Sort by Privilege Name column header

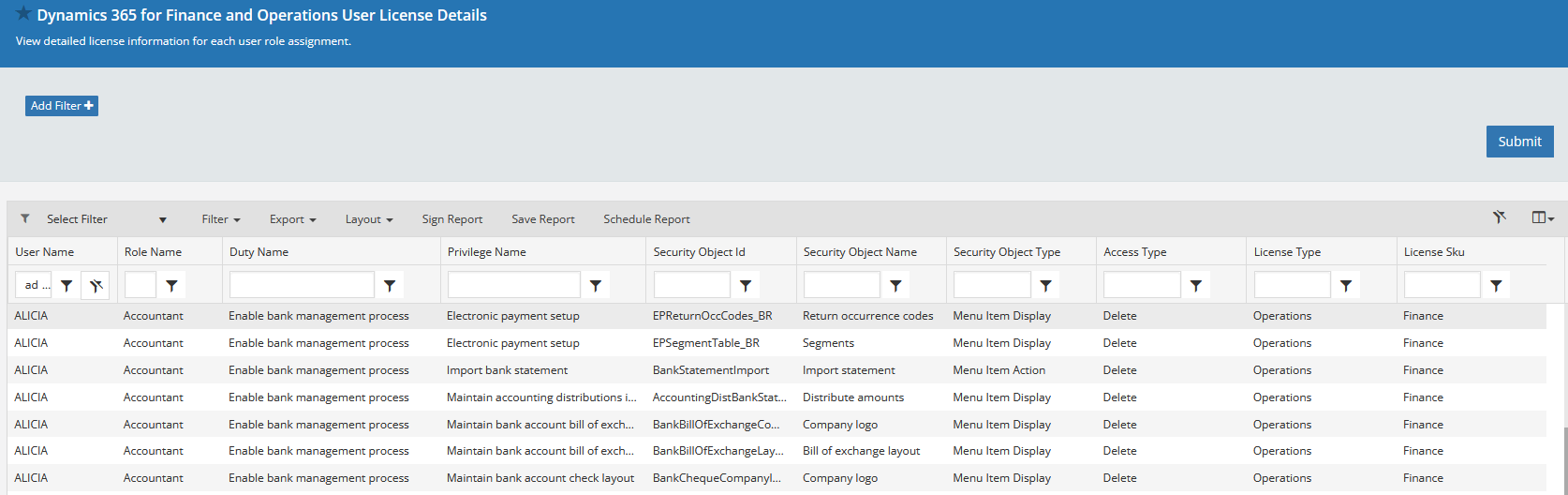click(x=487, y=252)
